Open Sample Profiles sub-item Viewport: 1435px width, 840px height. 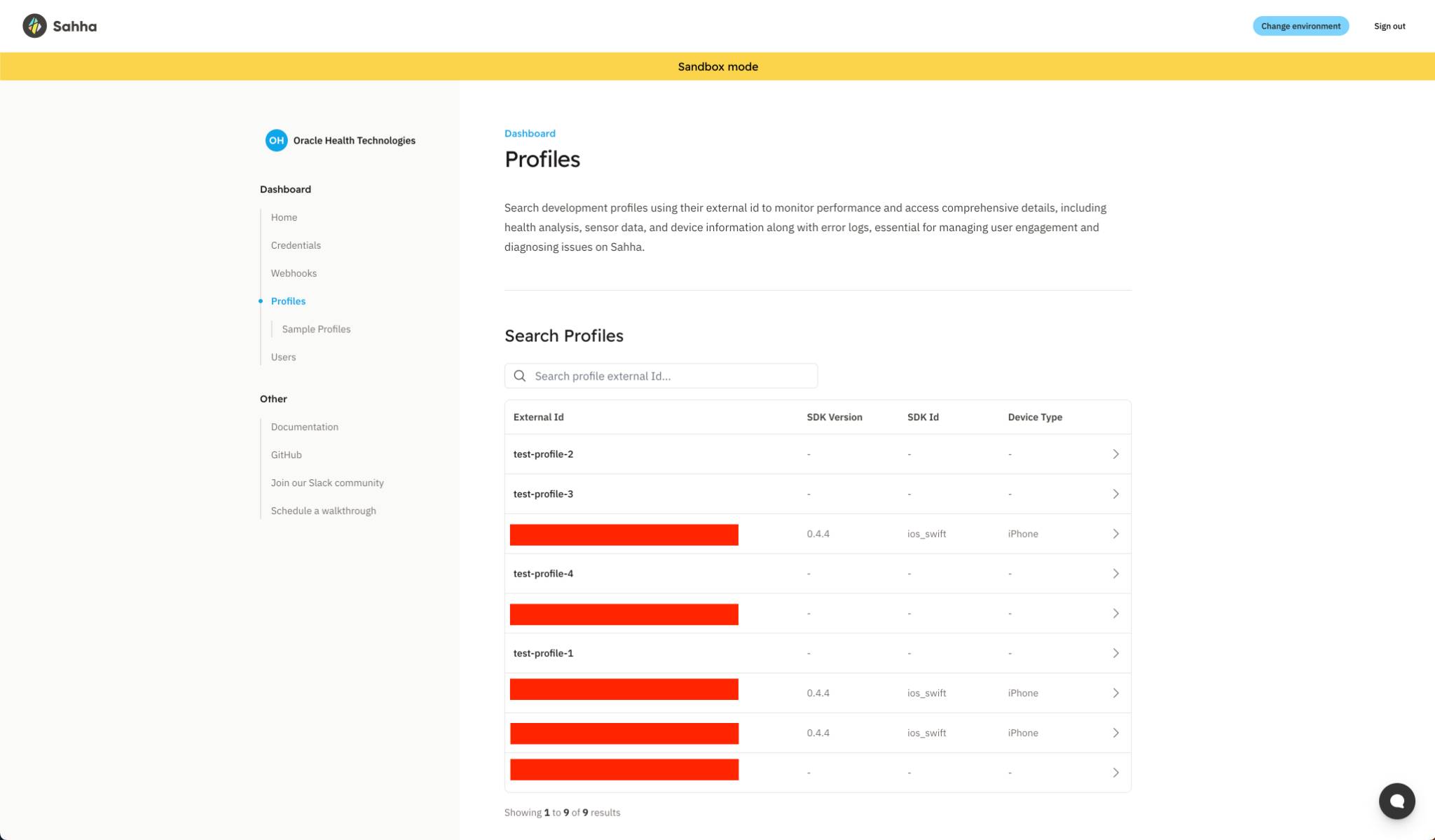[316, 329]
